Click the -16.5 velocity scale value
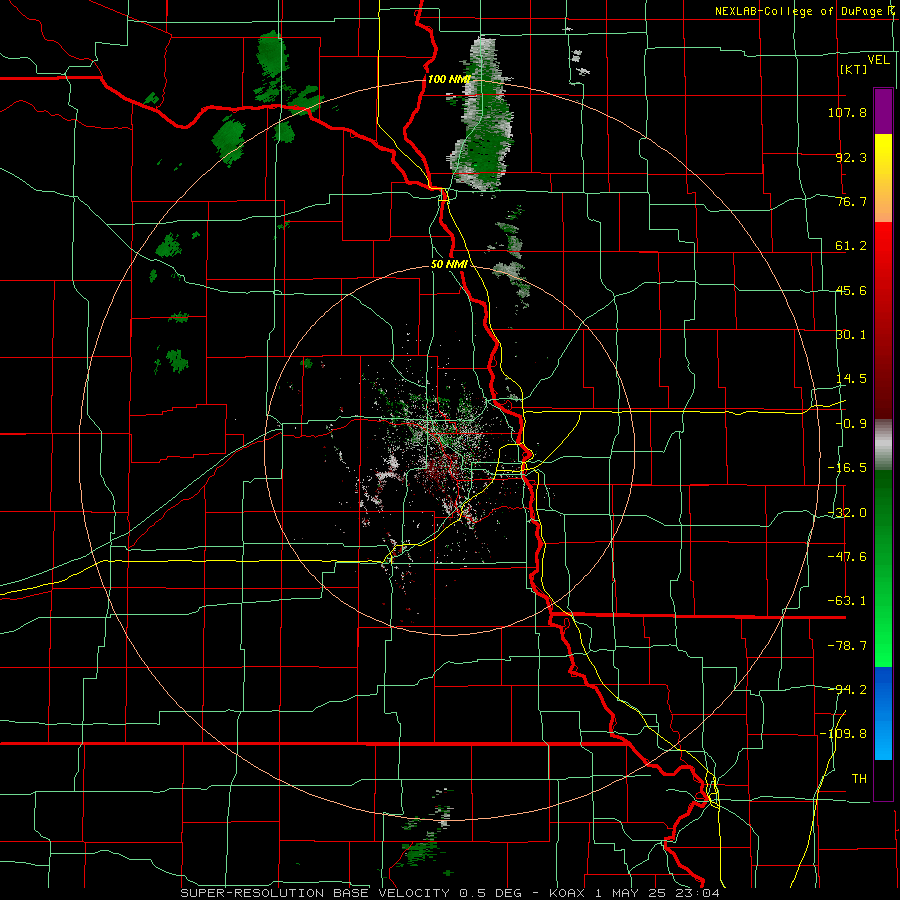The height and width of the screenshot is (900, 900). [847, 468]
